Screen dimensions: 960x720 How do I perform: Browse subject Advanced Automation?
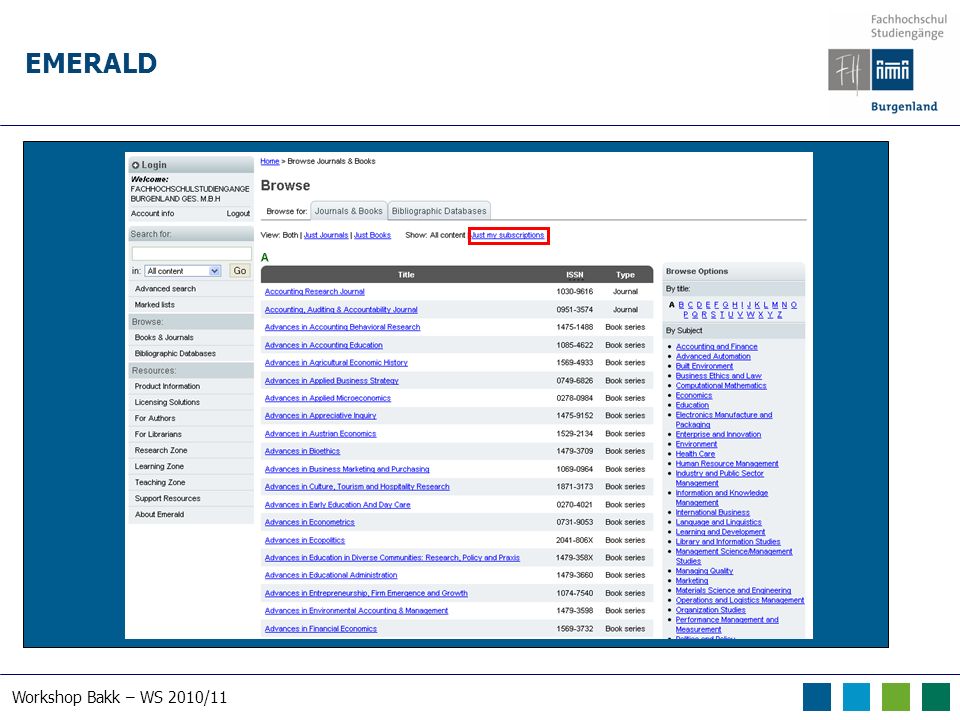(713, 356)
